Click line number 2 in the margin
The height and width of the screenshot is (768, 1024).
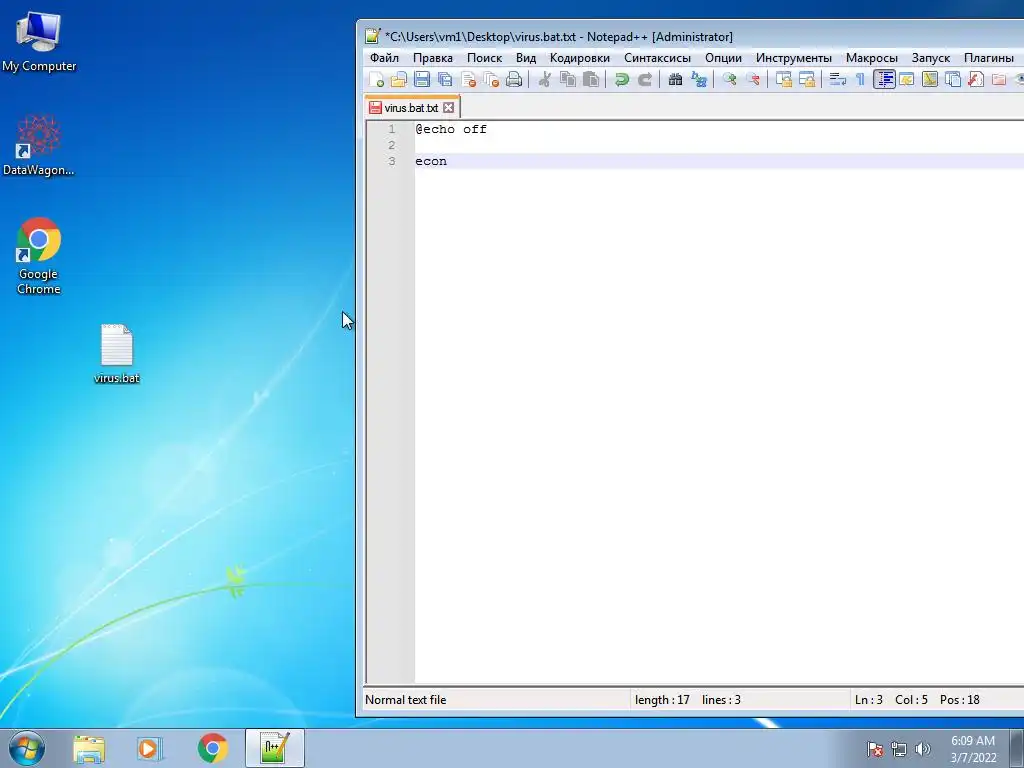[392, 145]
